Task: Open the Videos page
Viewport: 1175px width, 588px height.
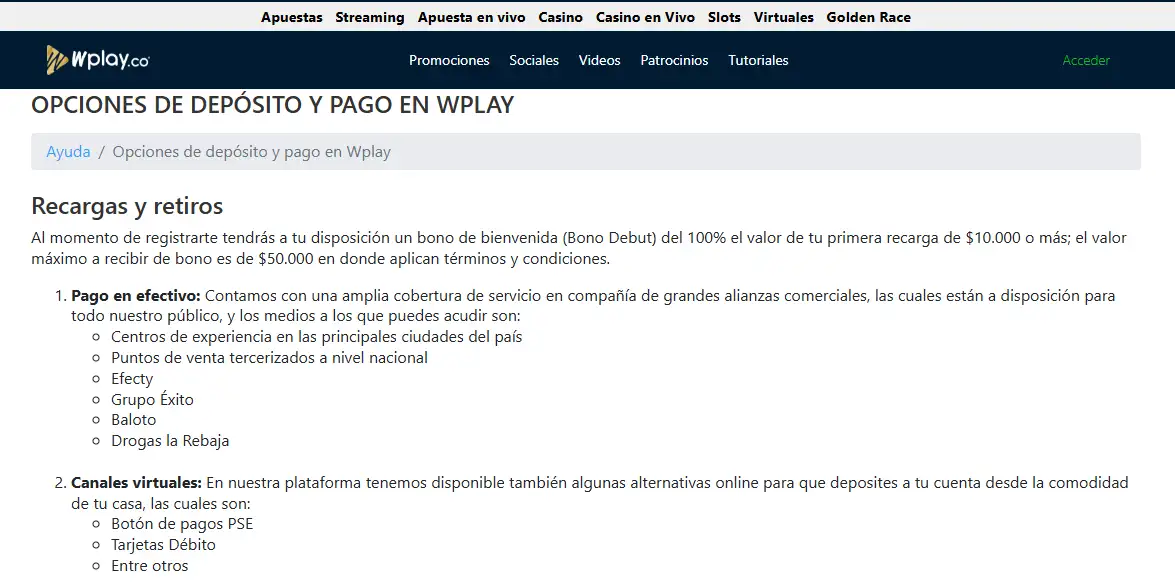Action: (599, 60)
